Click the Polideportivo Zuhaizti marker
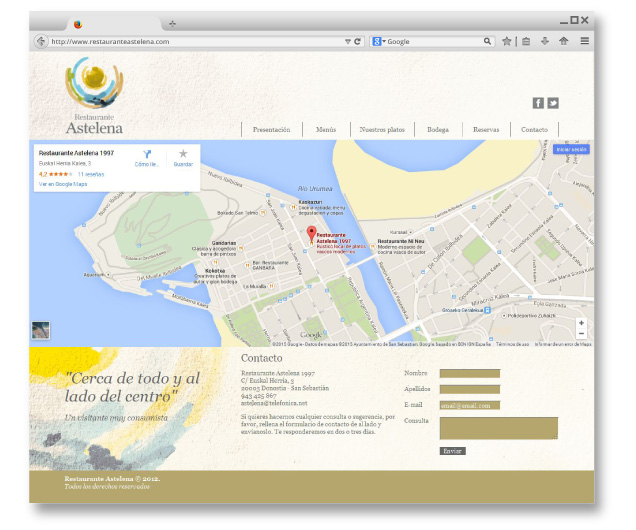 pyautogui.click(x=505, y=315)
